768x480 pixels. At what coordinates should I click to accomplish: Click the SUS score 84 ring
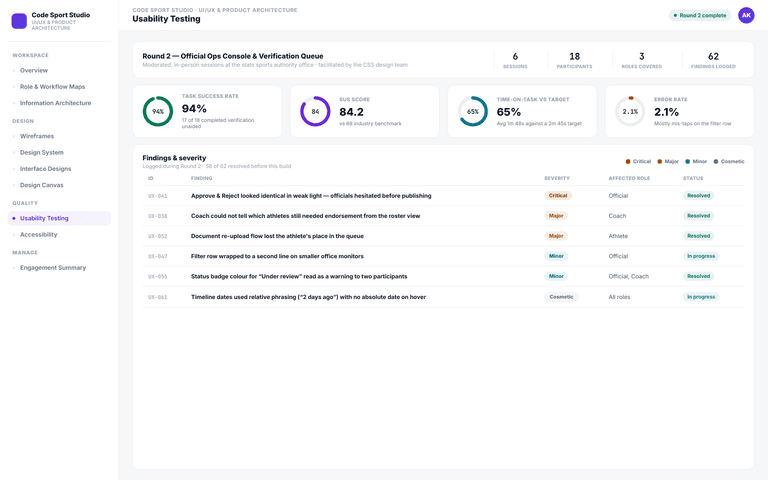click(315, 111)
